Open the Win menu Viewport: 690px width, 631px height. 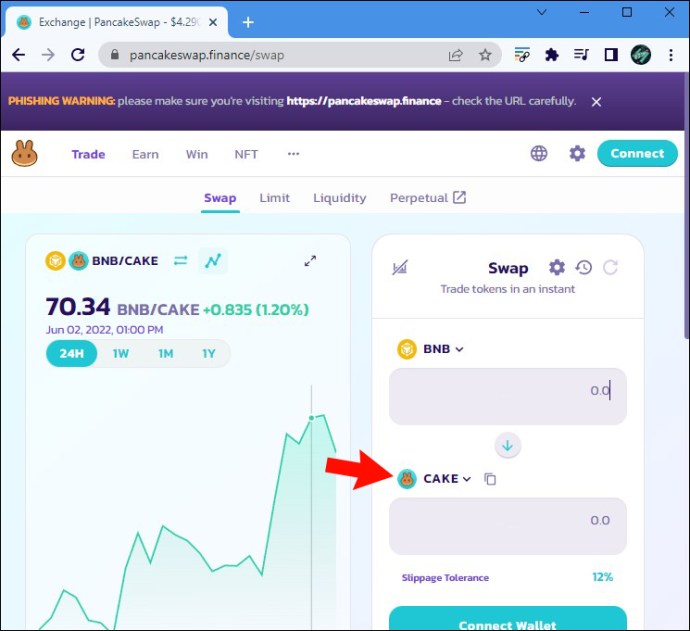point(197,154)
